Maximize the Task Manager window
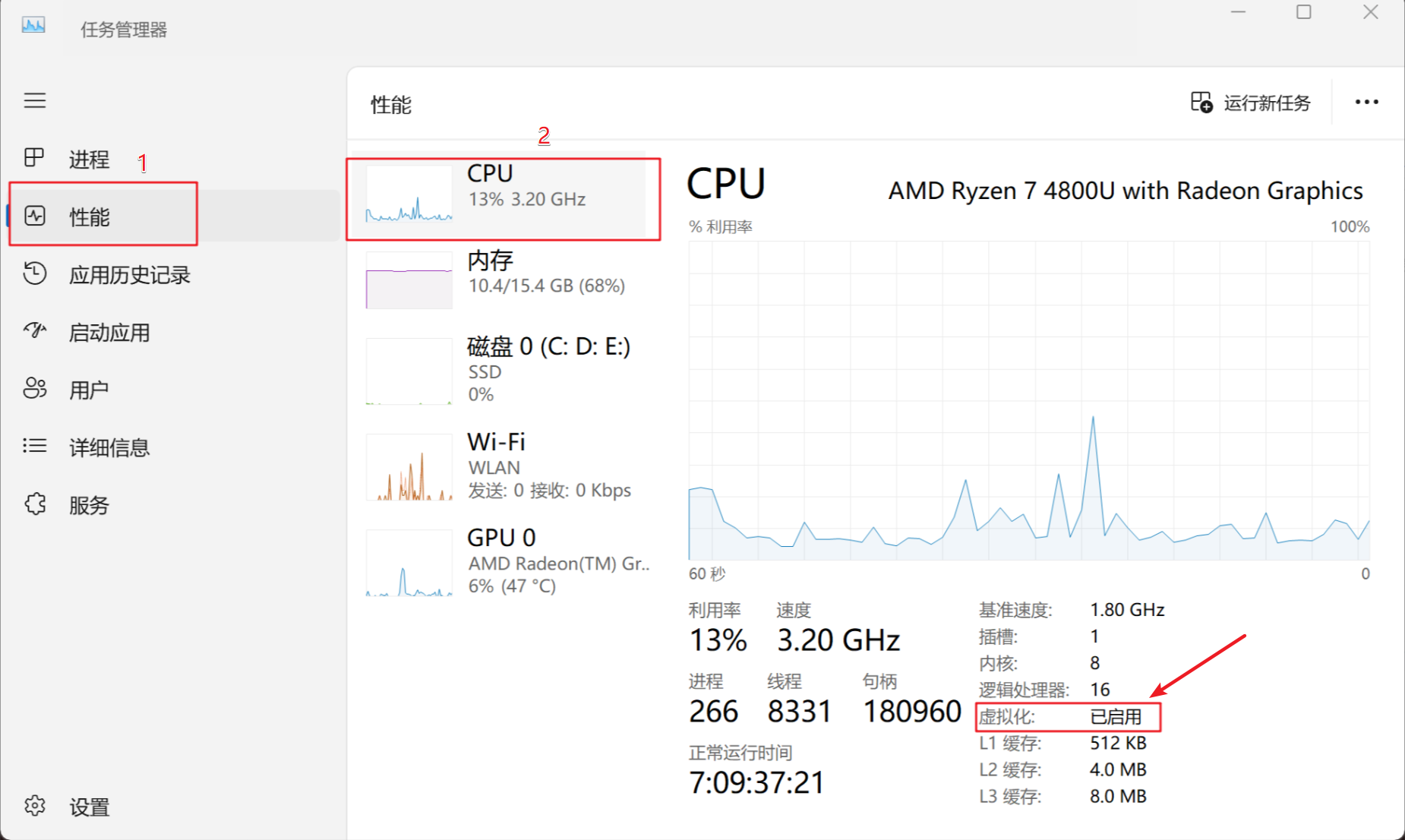This screenshot has height=840, width=1405. click(x=1303, y=12)
